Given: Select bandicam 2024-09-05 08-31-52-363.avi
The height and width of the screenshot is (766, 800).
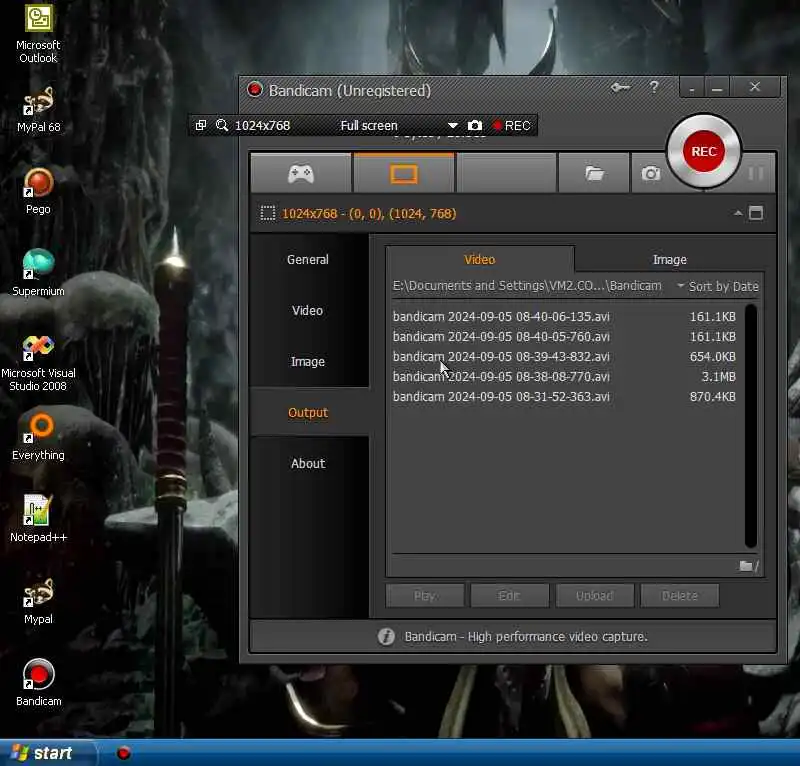Looking at the screenshot, I should [564, 397].
